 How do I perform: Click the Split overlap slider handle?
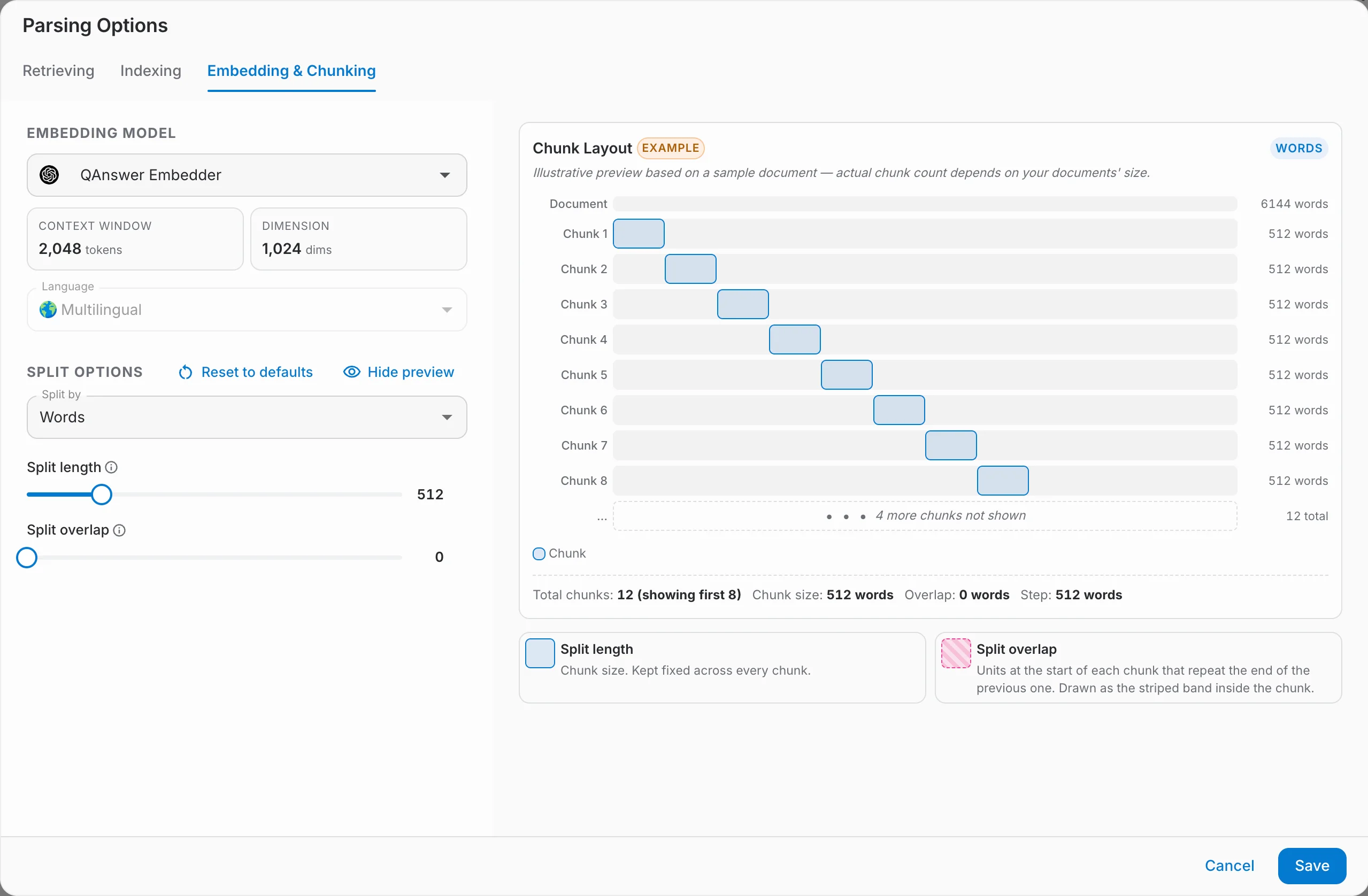(26, 557)
